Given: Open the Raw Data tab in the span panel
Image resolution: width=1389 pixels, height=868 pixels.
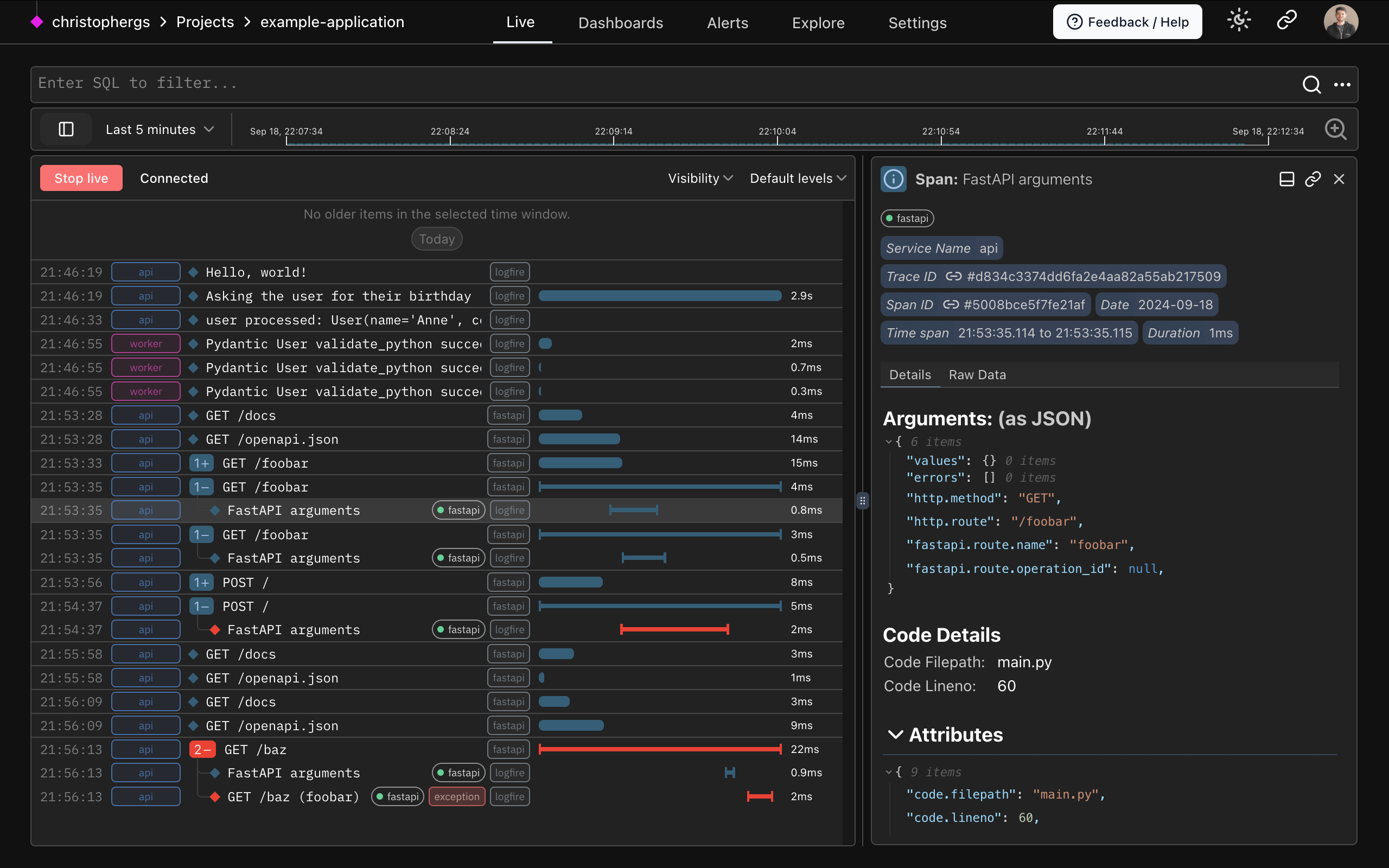Looking at the screenshot, I should pyautogui.click(x=977, y=374).
